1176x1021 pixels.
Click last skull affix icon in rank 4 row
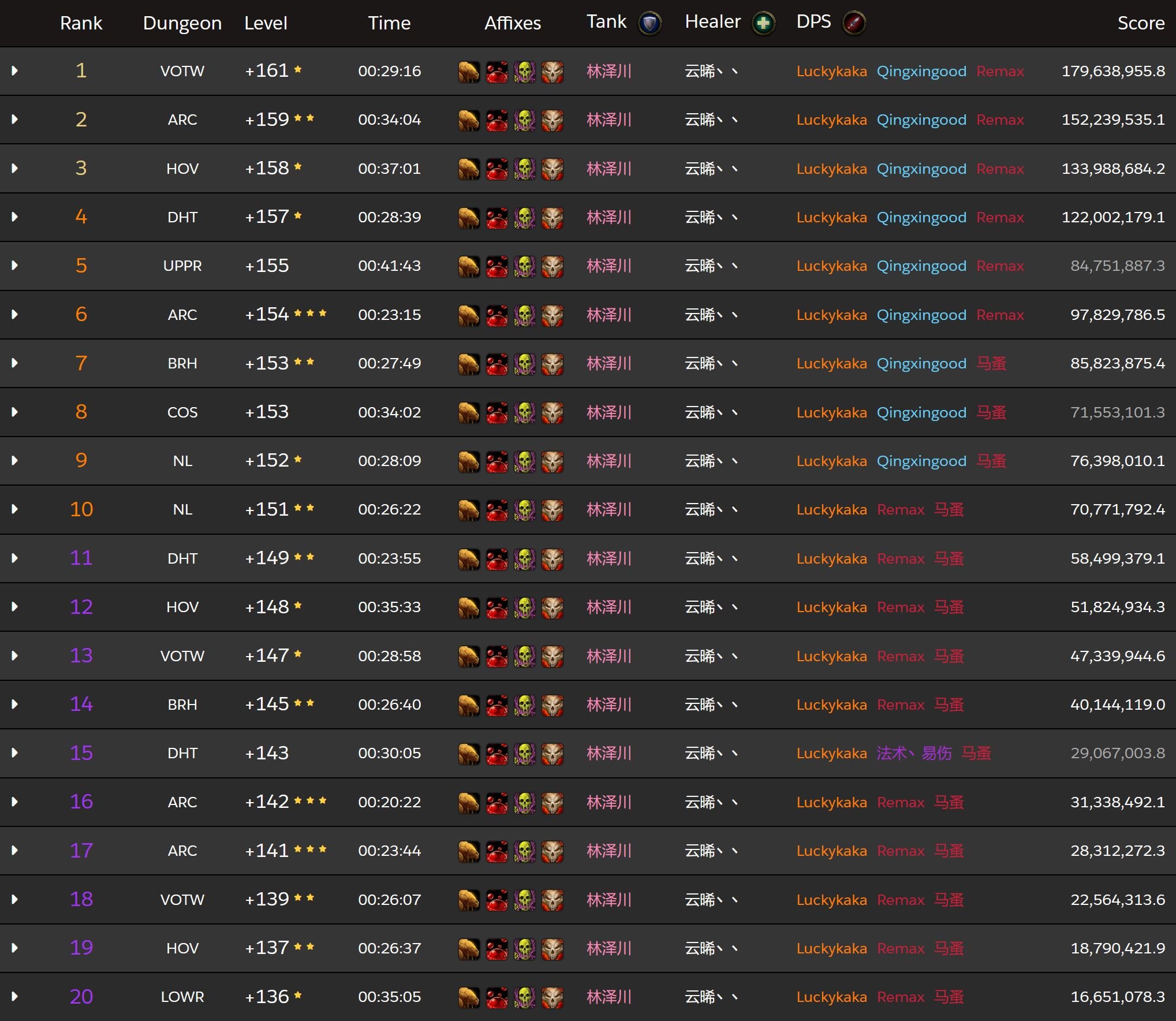(x=552, y=218)
